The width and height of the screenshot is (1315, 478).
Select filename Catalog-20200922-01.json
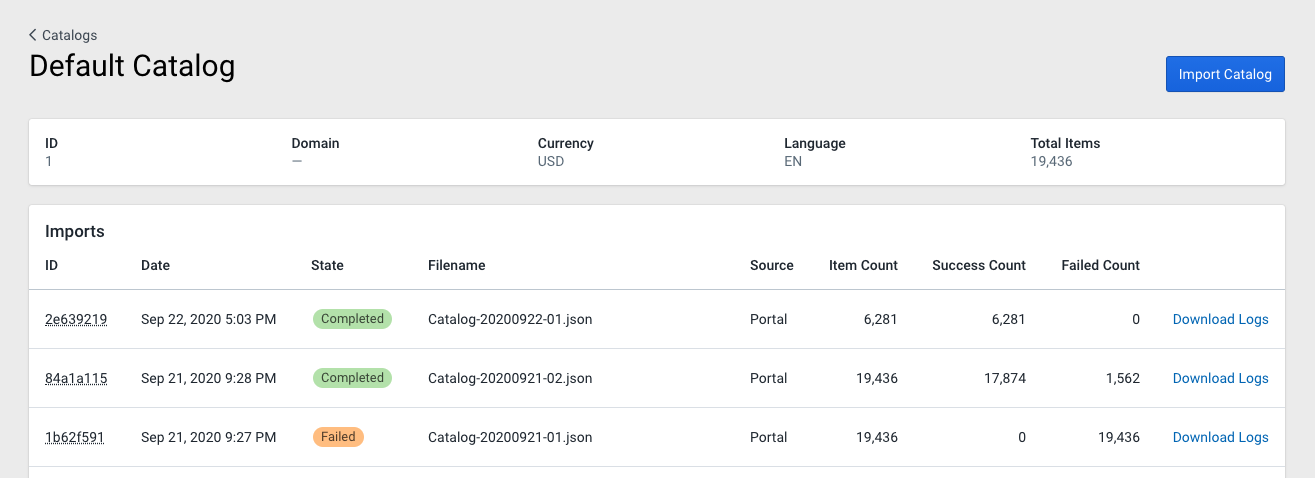[510, 320]
